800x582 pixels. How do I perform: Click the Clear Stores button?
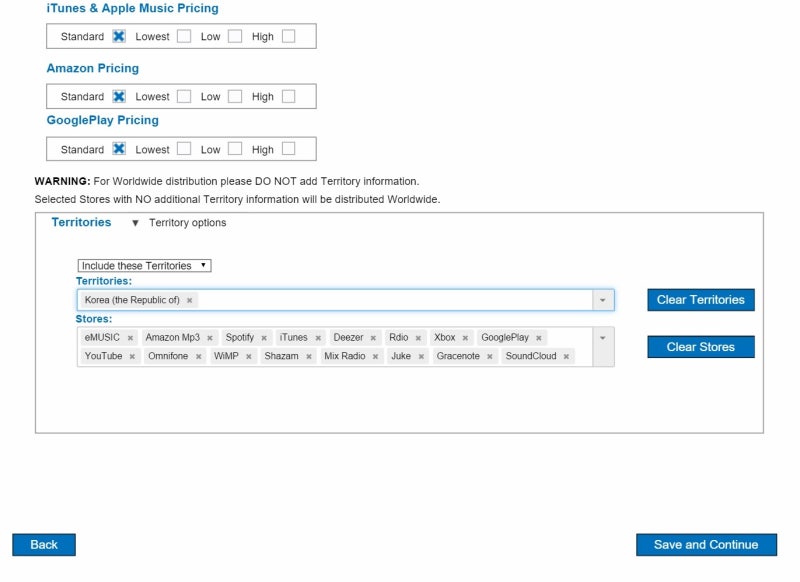701,347
